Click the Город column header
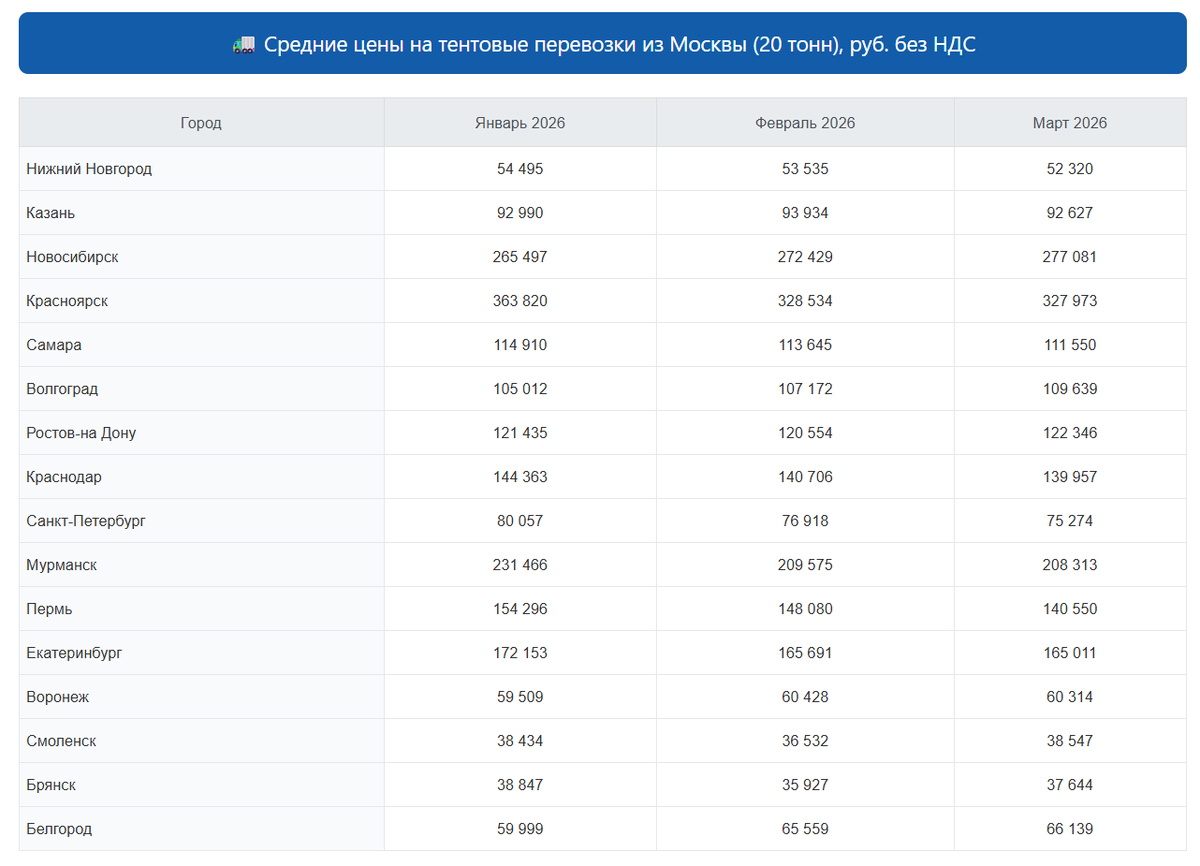1200x866 pixels. tap(201, 123)
